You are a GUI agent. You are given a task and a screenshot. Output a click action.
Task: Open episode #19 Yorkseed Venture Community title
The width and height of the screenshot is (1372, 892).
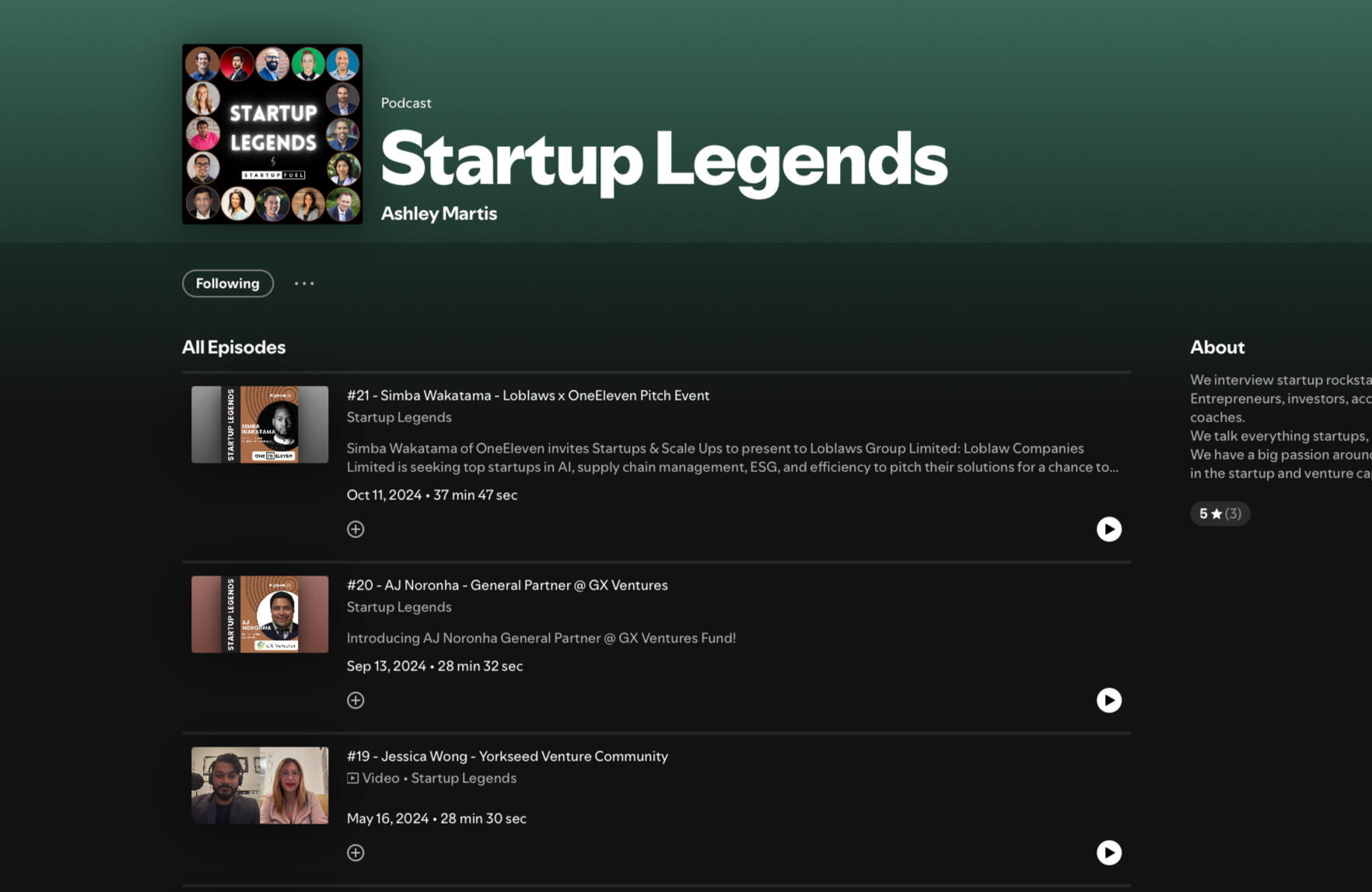pos(507,756)
